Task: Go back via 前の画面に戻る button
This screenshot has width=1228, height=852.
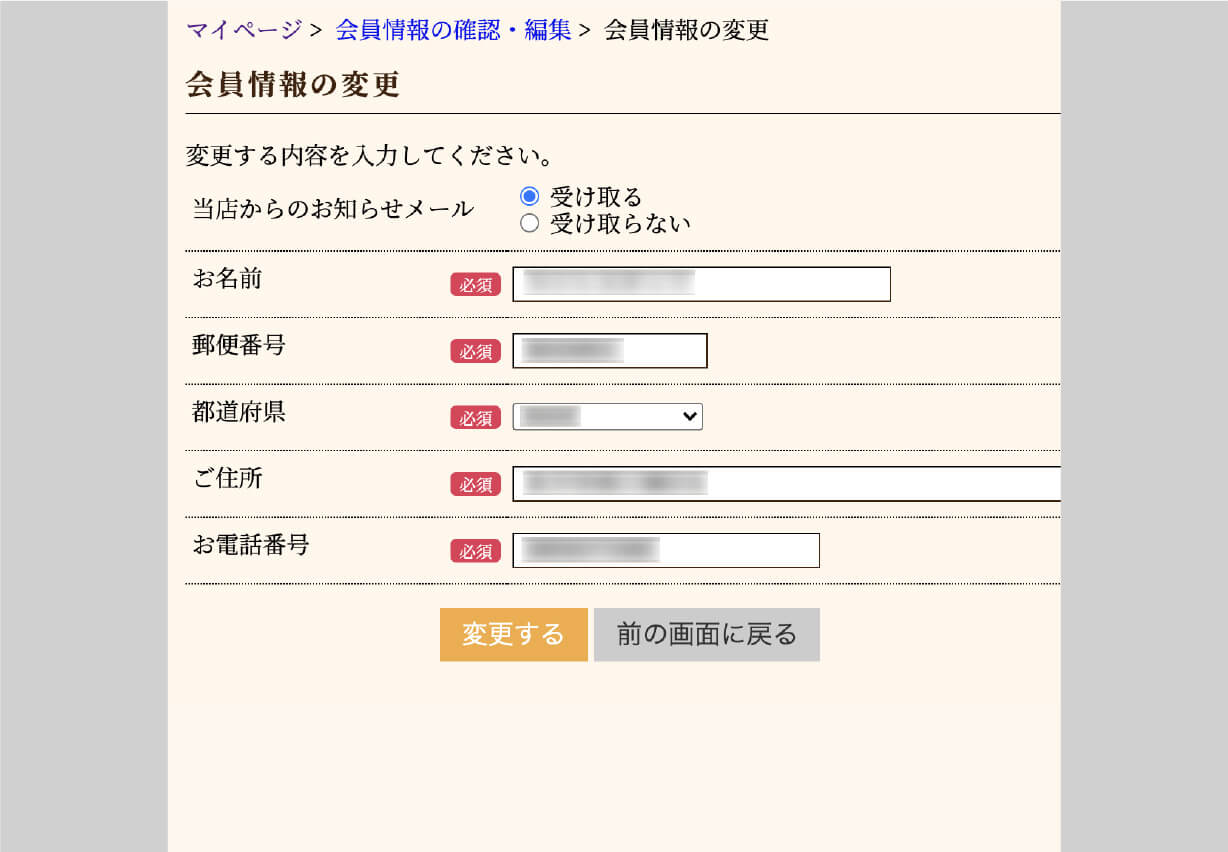Action: [x=707, y=634]
